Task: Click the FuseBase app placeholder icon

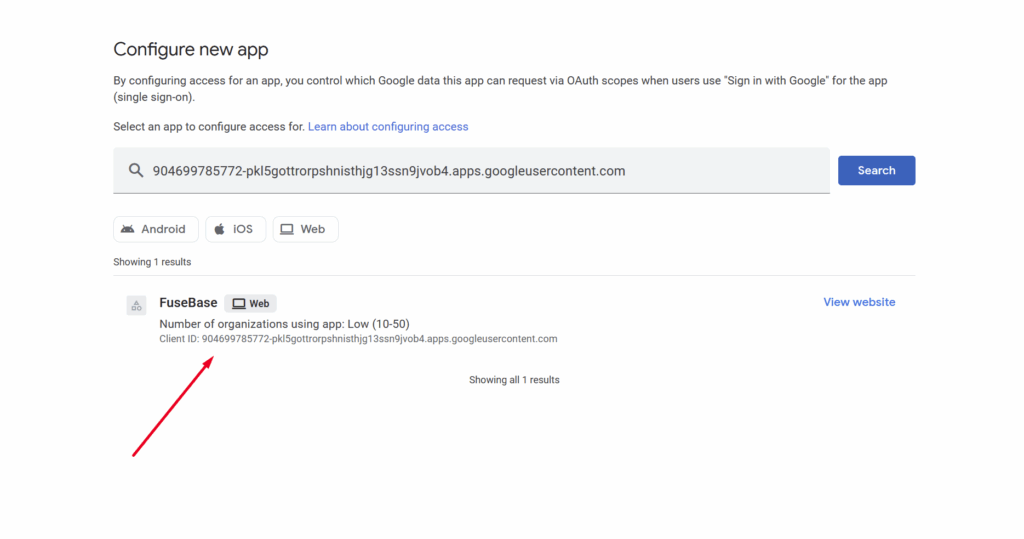Action: coord(137,306)
